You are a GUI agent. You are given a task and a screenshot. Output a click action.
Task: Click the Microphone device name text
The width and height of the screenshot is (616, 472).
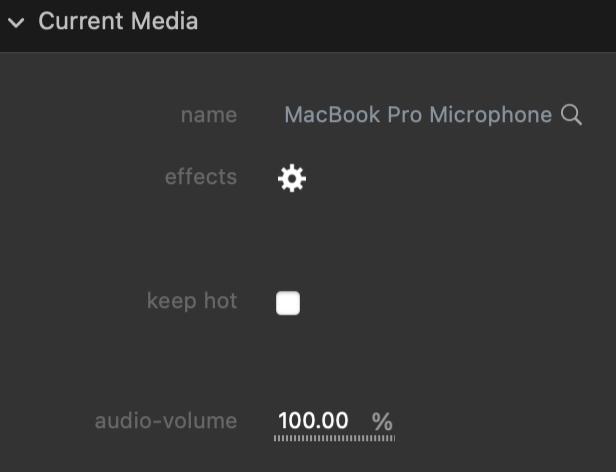coord(490,115)
